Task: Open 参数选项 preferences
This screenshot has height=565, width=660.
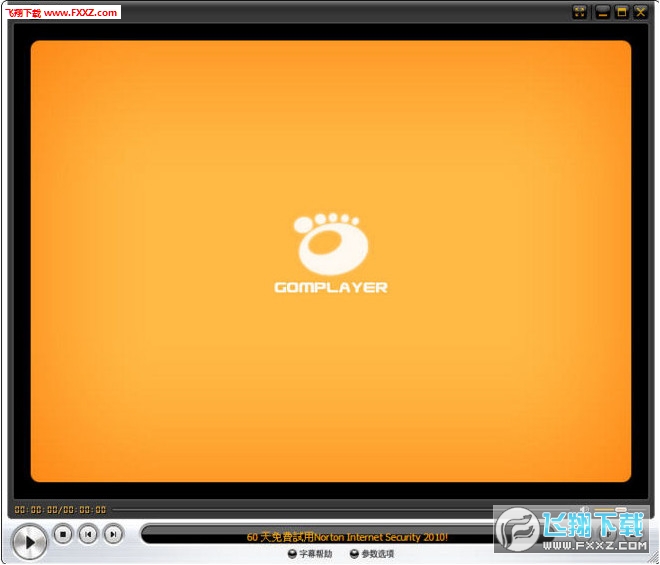Action: [x=372, y=554]
